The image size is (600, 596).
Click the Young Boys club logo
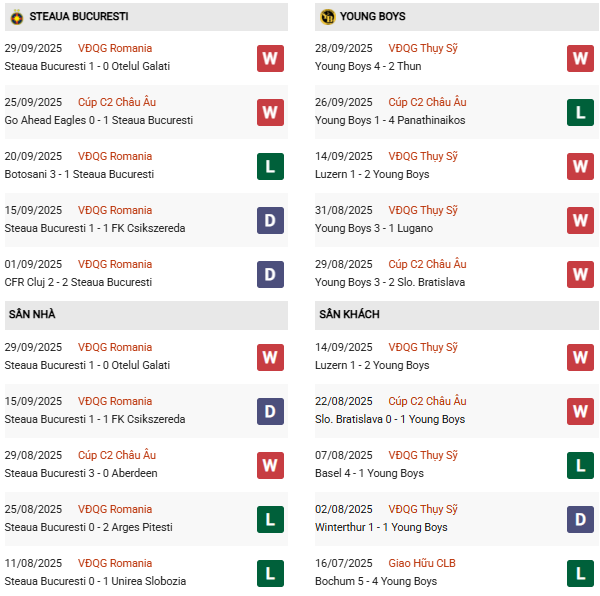pos(327,17)
